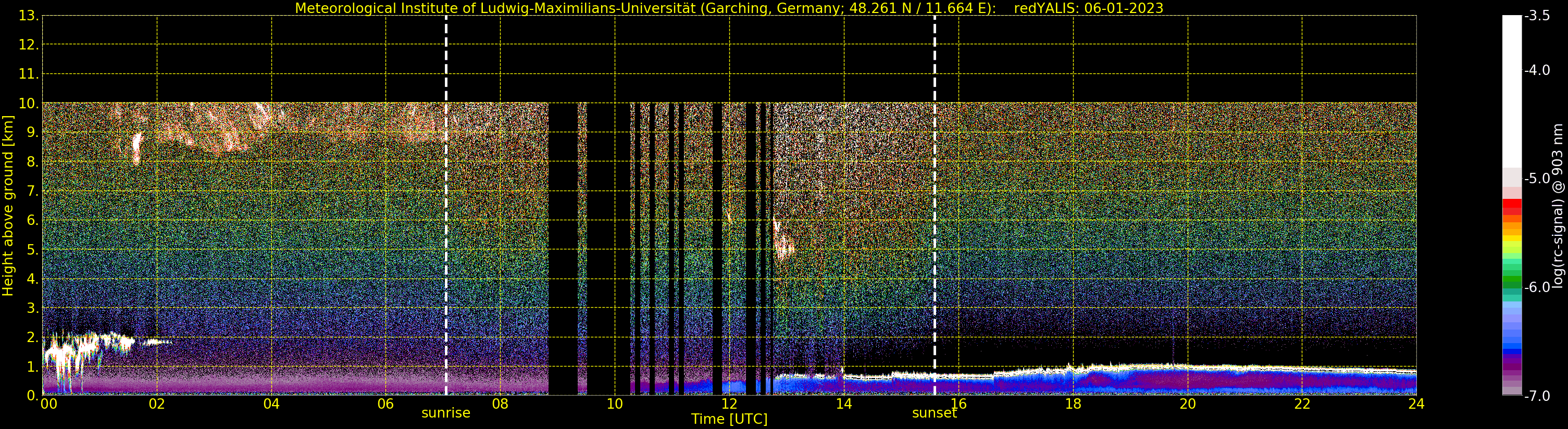Click the '9.' height axis tick label

coord(33,133)
